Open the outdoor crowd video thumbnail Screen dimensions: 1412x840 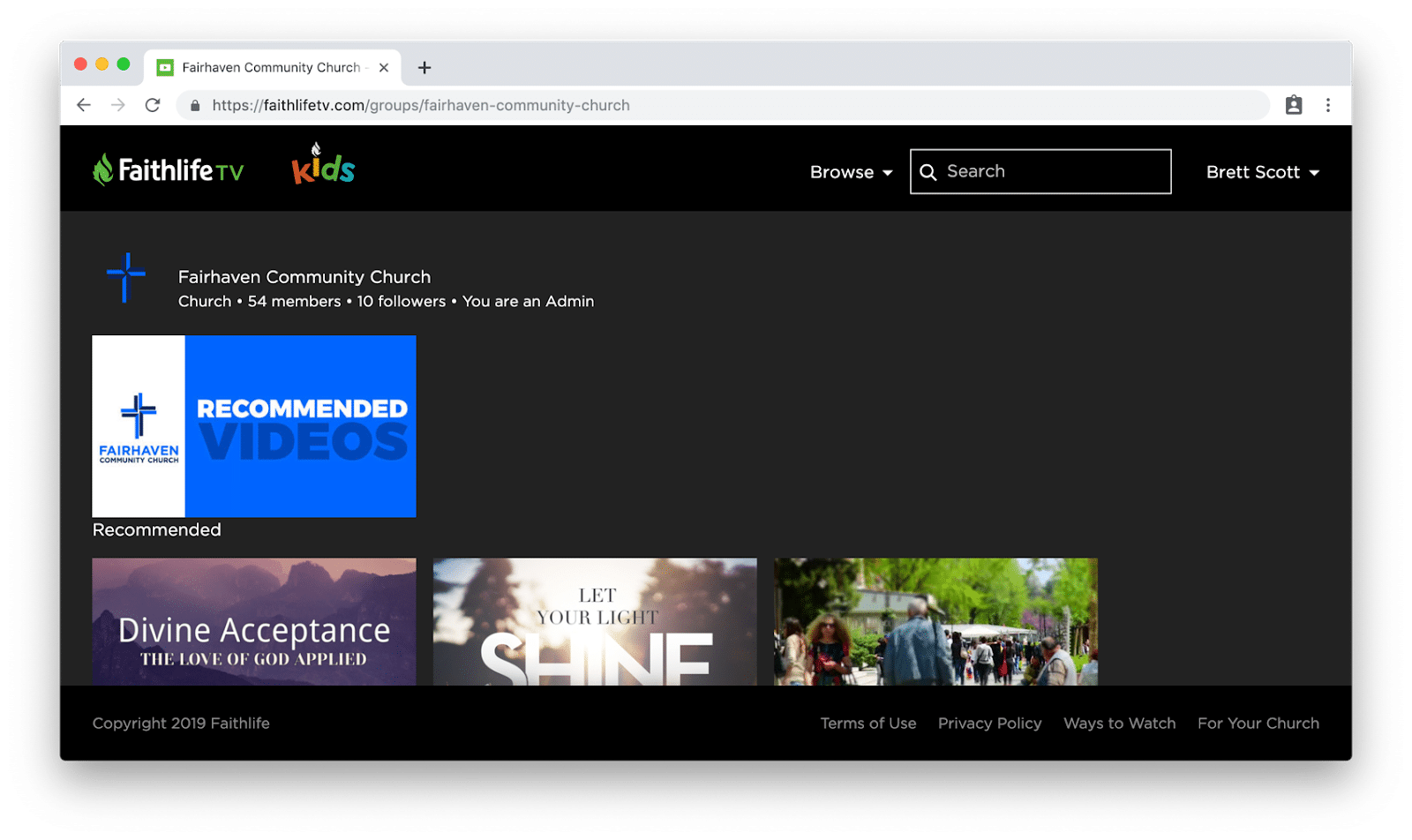[x=935, y=621]
